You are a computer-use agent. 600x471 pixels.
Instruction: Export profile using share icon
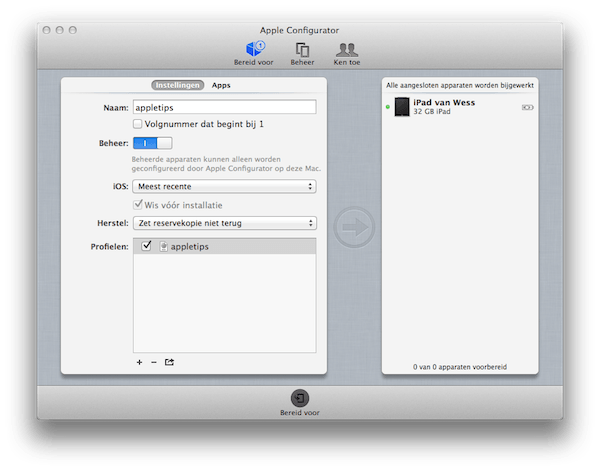pos(169,362)
